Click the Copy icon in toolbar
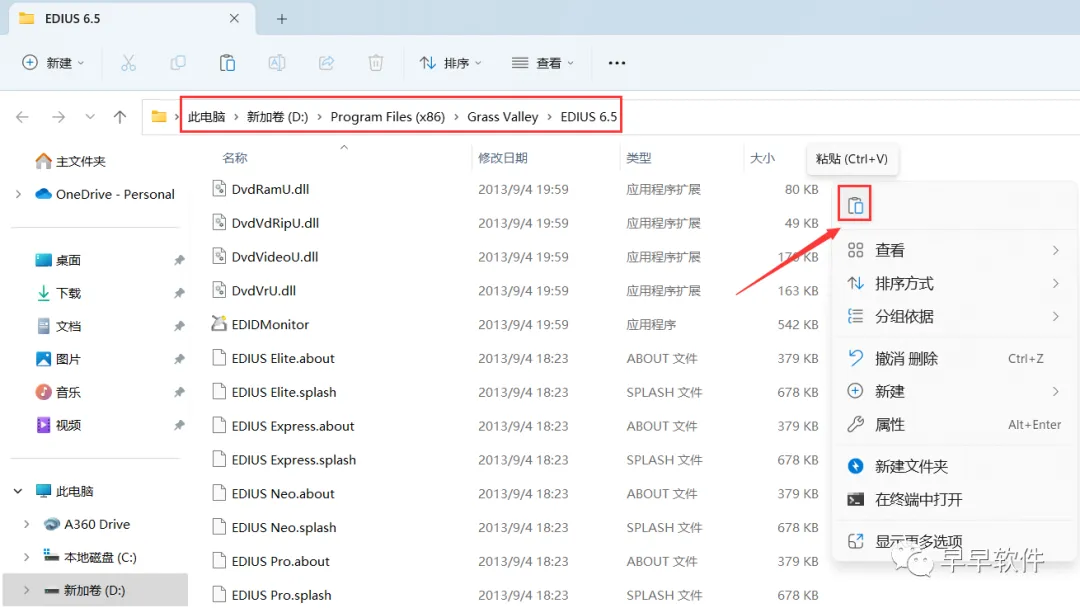Image resolution: width=1080 pixels, height=608 pixels. (x=178, y=63)
